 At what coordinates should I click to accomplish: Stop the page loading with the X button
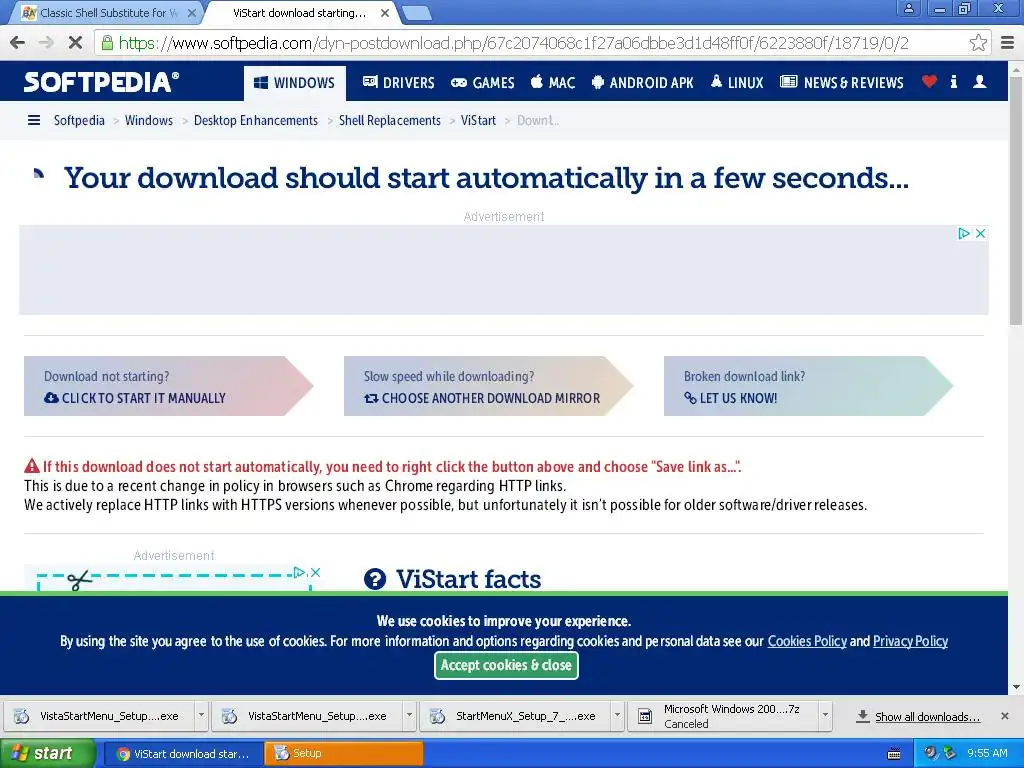(x=75, y=43)
